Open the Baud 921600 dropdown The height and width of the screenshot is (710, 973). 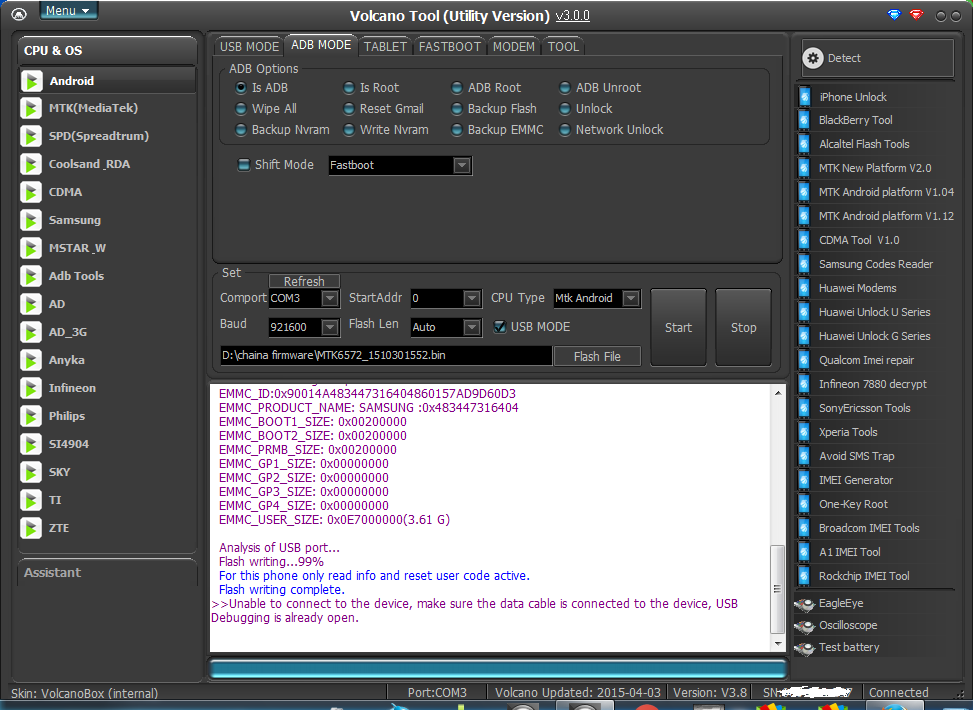(330, 328)
